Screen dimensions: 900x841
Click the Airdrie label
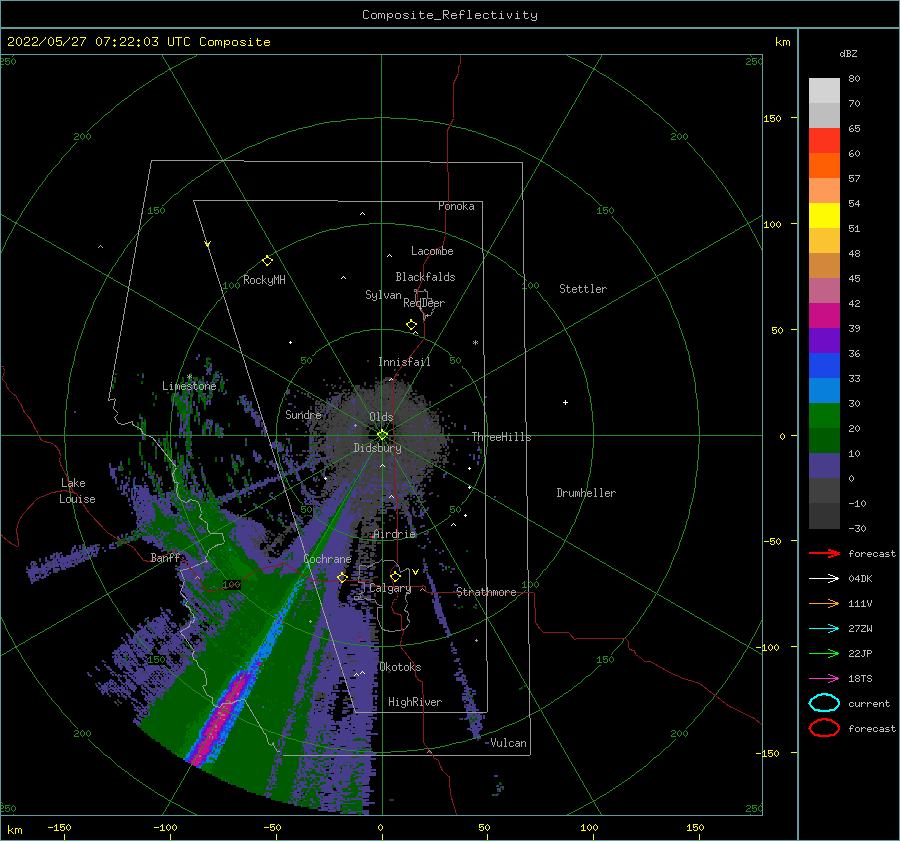pos(394,534)
